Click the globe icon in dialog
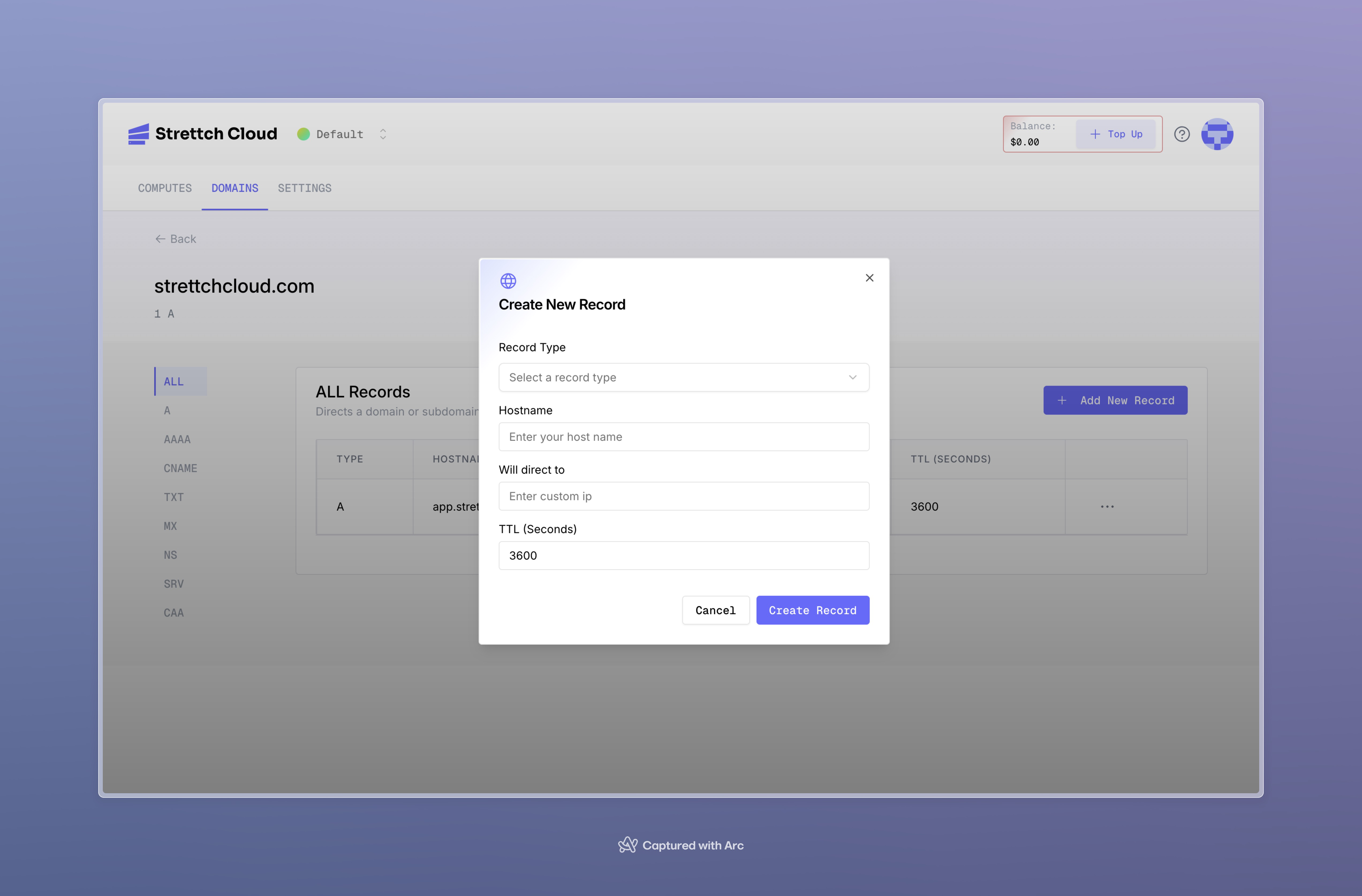This screenshot has width=1362, height=896. click(508, 280)
